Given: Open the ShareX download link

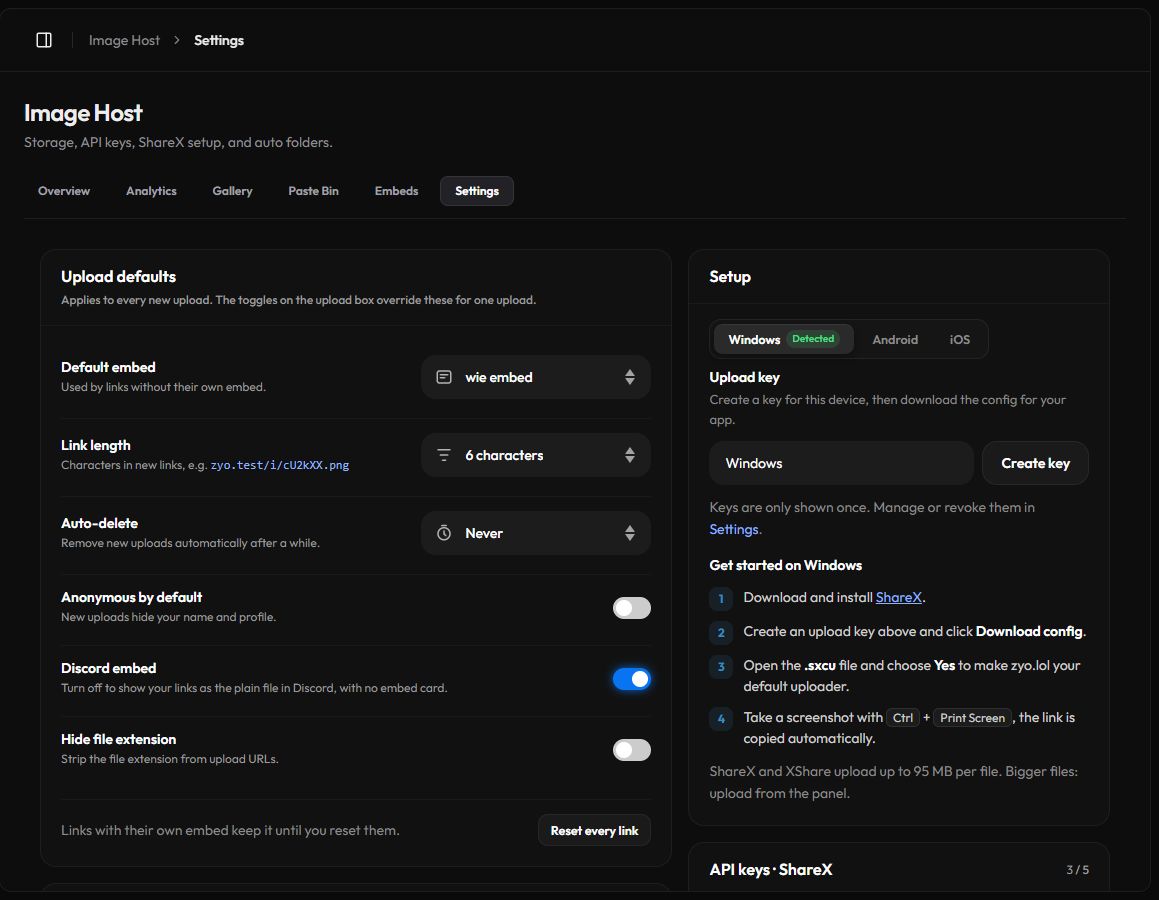Looking at the screenshot, I should coord(898,597).
